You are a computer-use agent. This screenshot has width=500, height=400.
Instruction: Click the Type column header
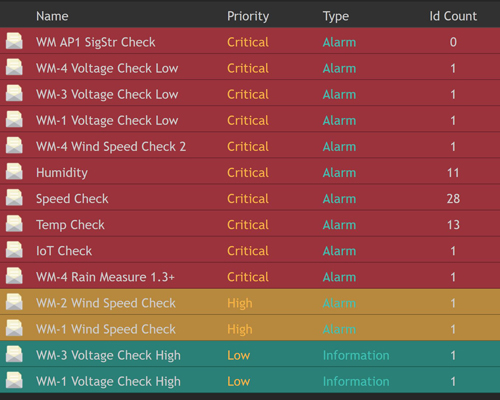(x=336, y=16)
